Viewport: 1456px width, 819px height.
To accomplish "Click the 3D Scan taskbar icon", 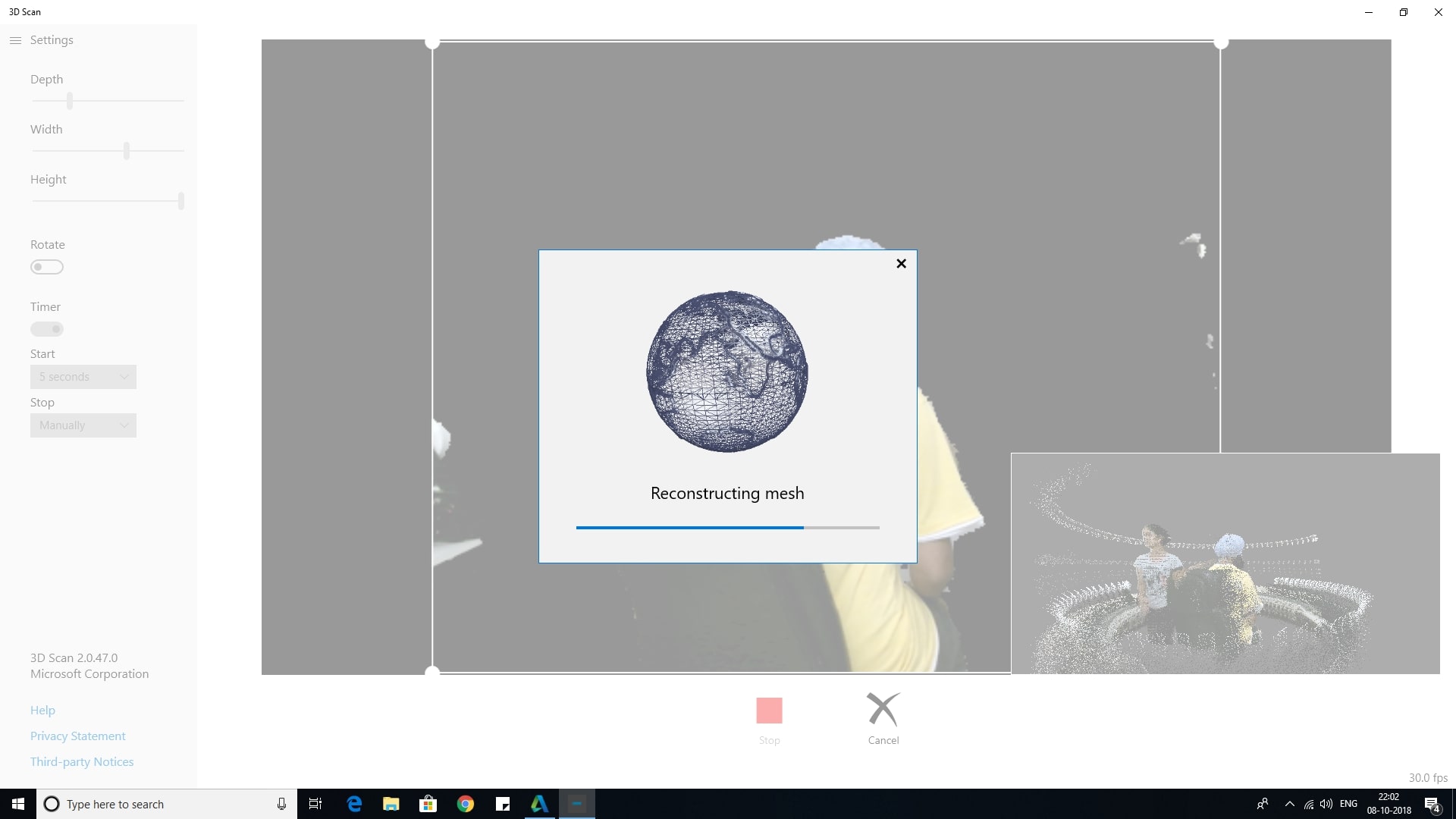I will coord(577,804).
